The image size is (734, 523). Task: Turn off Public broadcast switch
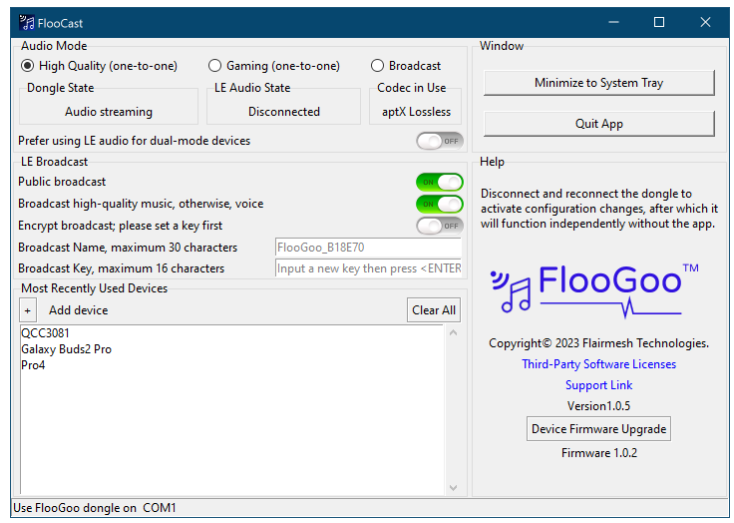[440, 182]
